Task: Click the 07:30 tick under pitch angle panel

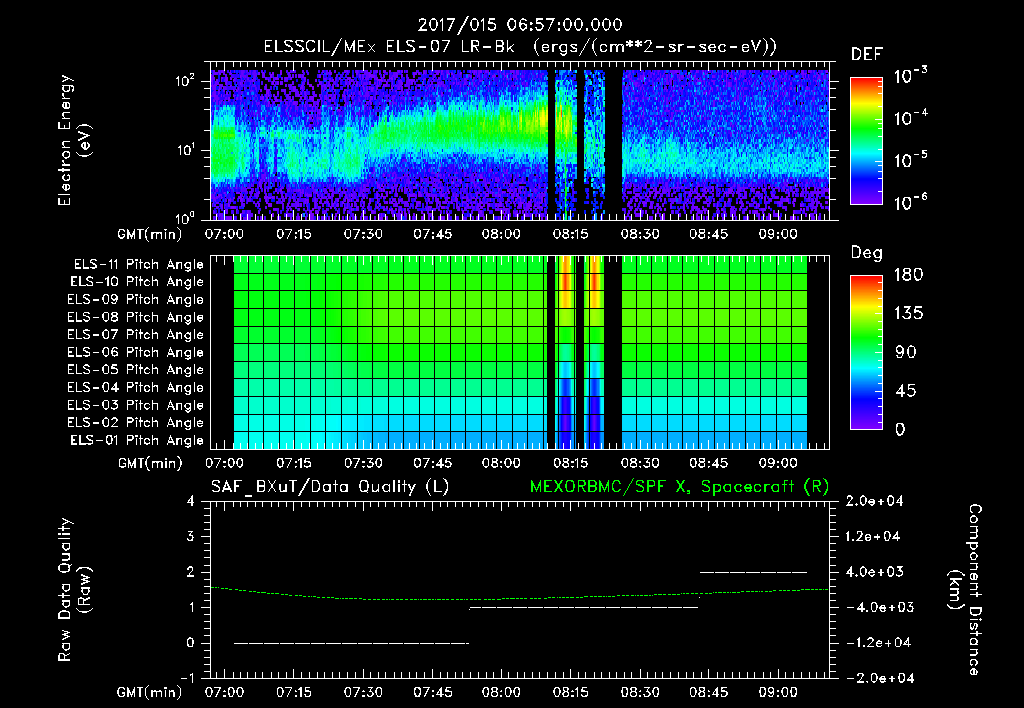Action: click(x=363, y=463)
